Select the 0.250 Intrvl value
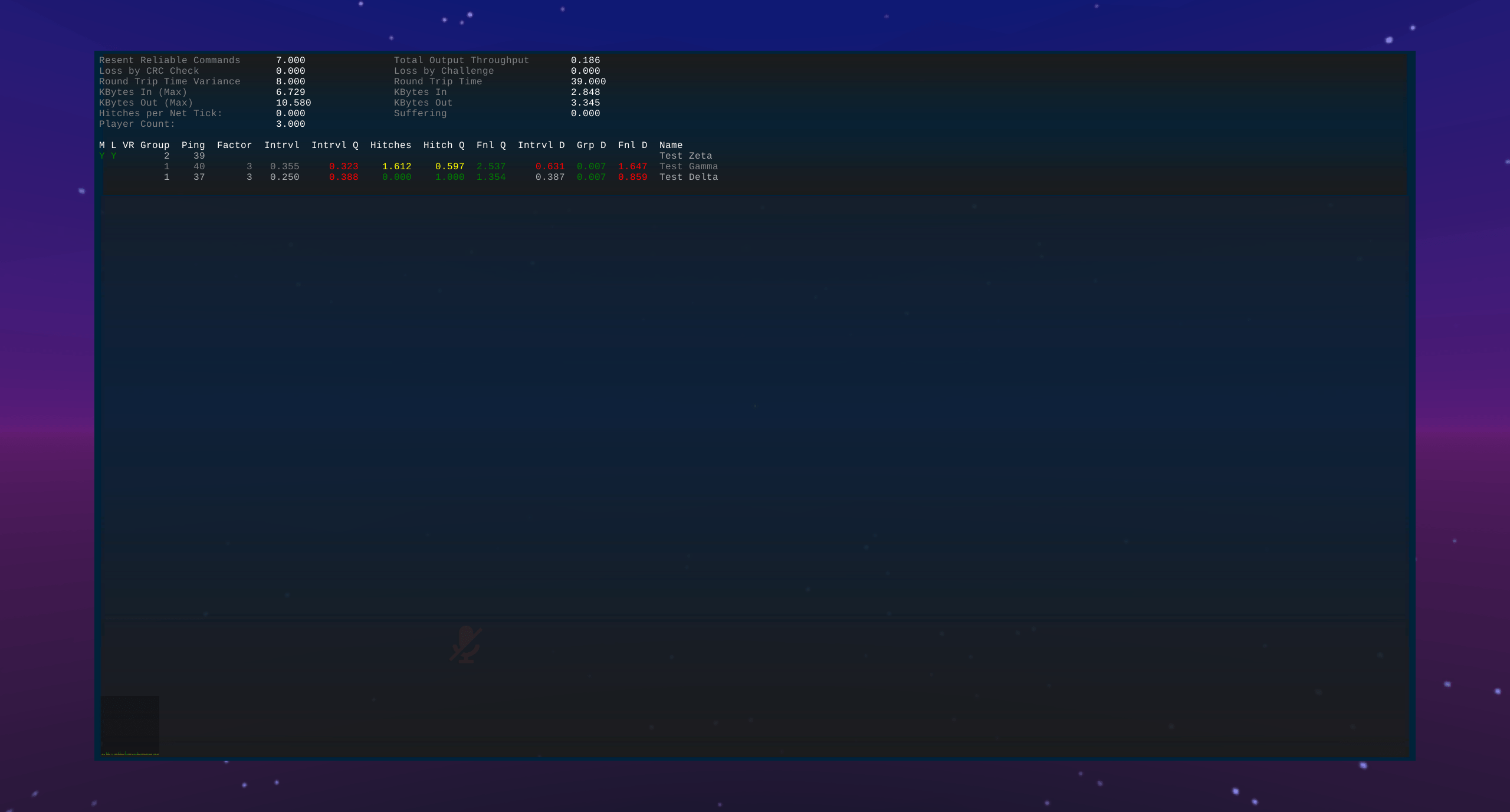The image size is (1510, 812). coord(285,177)
